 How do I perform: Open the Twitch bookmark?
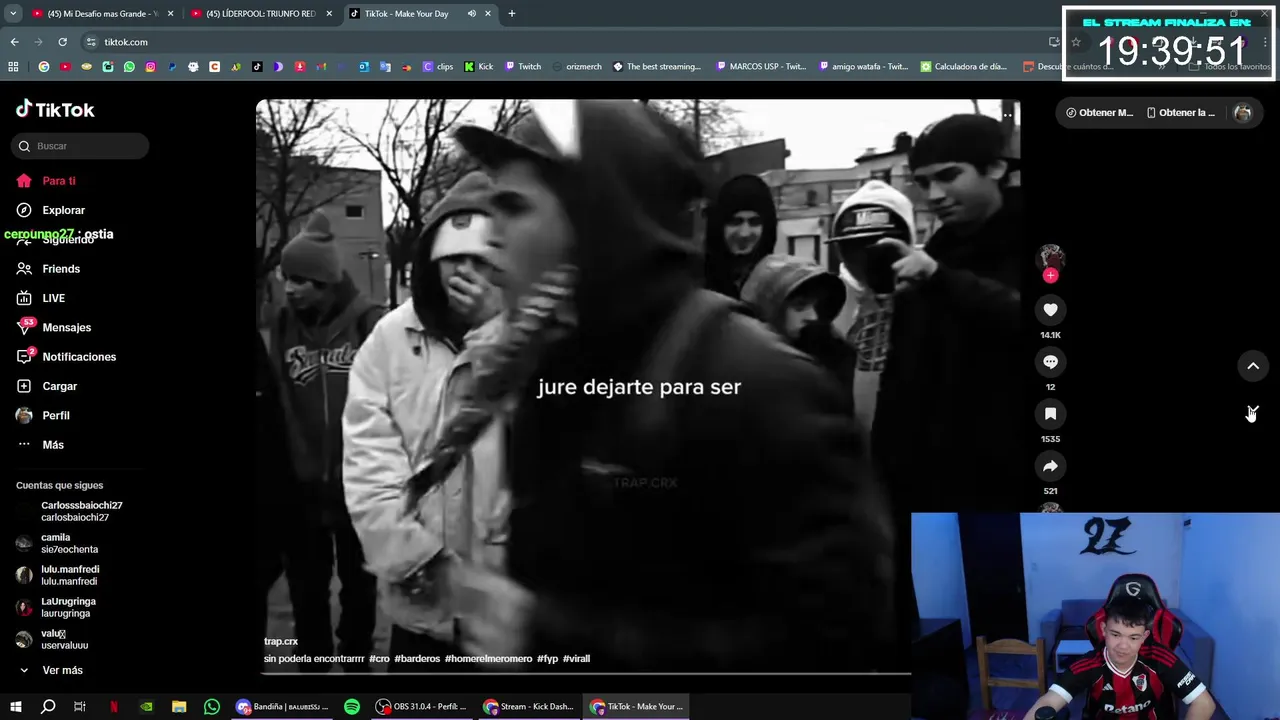click(523, 67)
